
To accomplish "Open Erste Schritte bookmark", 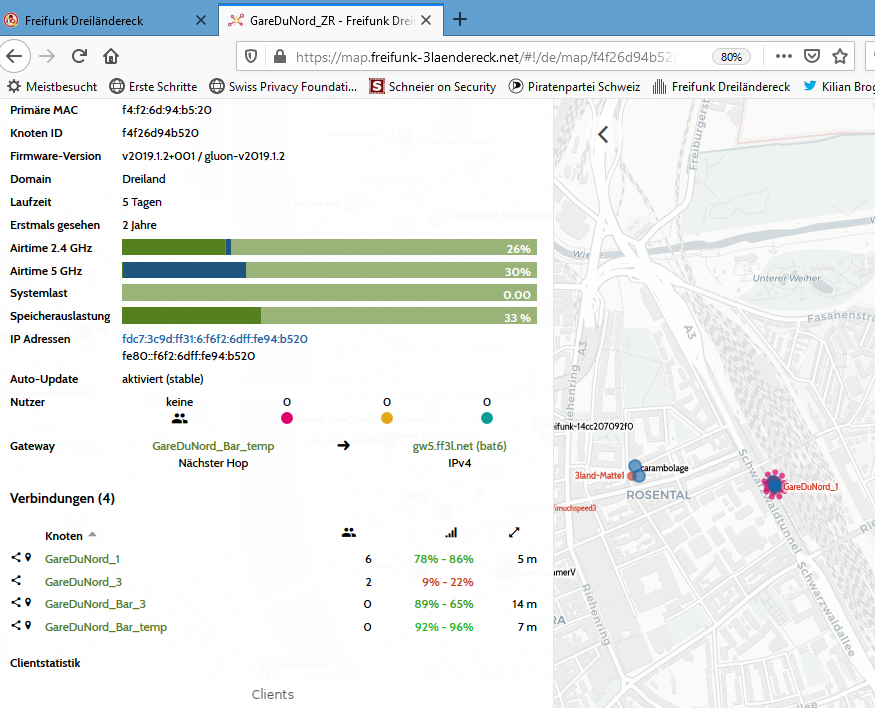I will 153,86.
